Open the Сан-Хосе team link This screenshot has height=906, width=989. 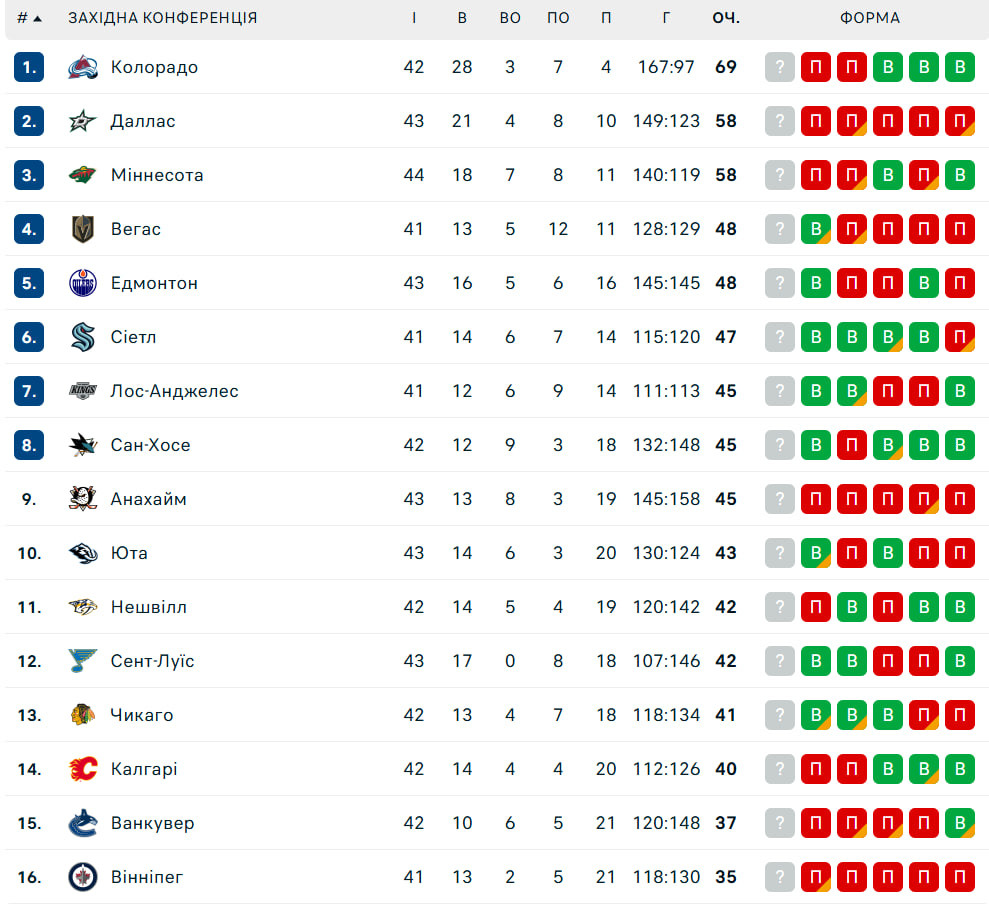(150, 445)
